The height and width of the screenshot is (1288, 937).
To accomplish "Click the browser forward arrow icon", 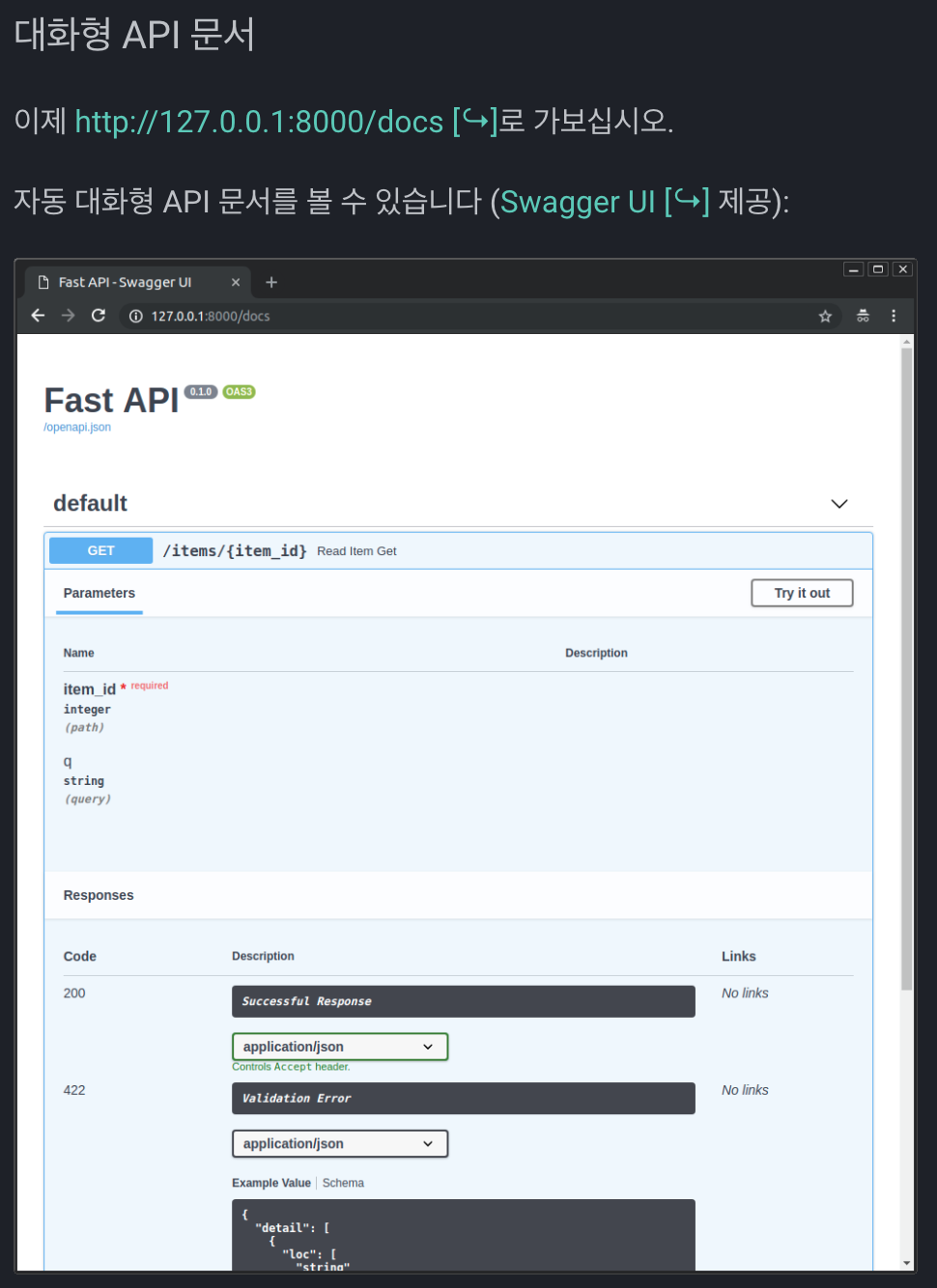I will [x=68, y=316].
